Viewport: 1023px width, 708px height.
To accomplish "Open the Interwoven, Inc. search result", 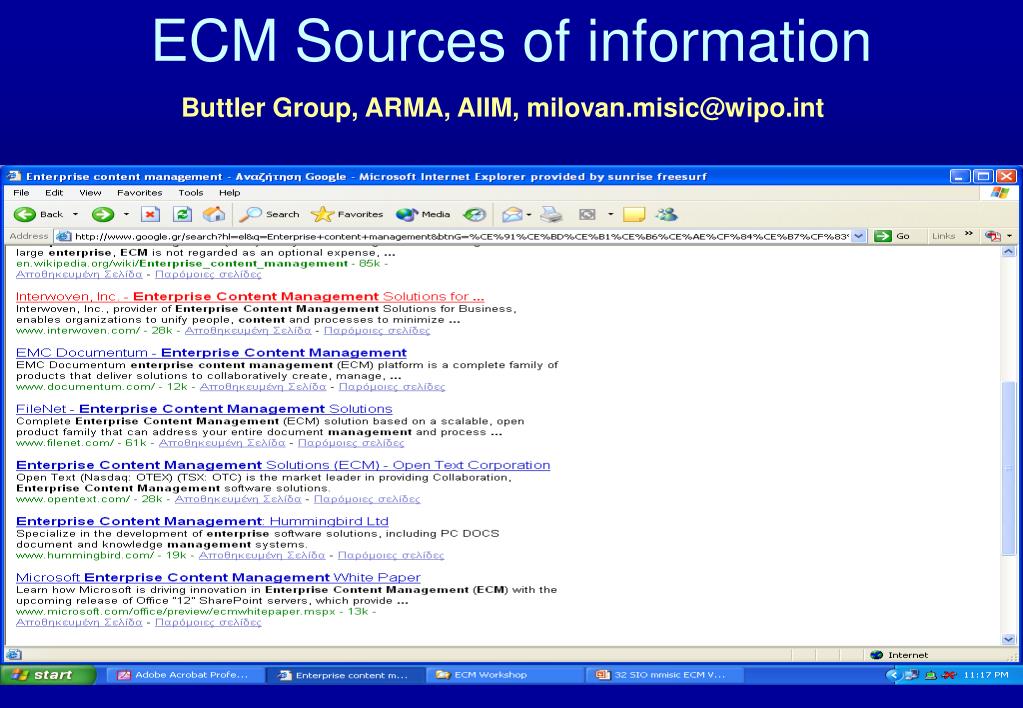I will [x=250, y=296].
